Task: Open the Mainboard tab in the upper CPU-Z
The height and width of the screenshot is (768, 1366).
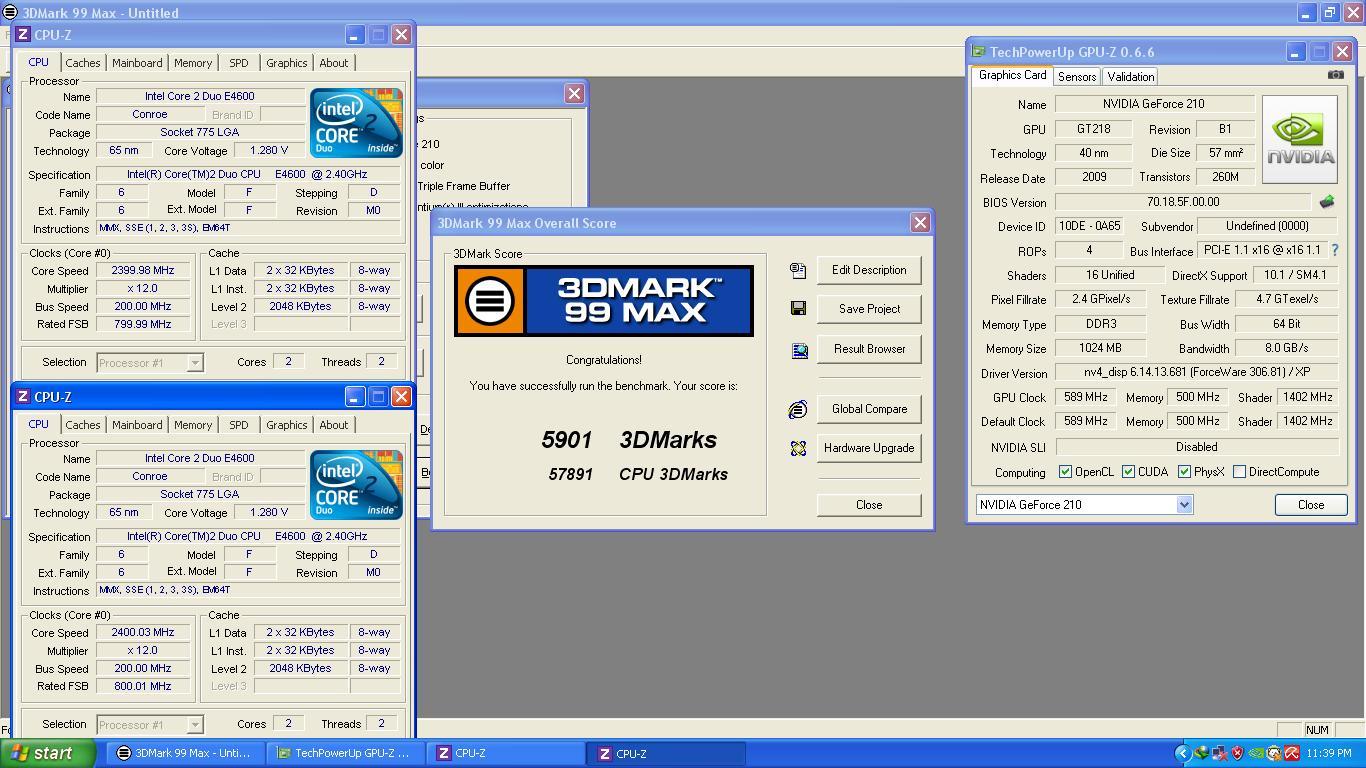Action: [137, 63]
